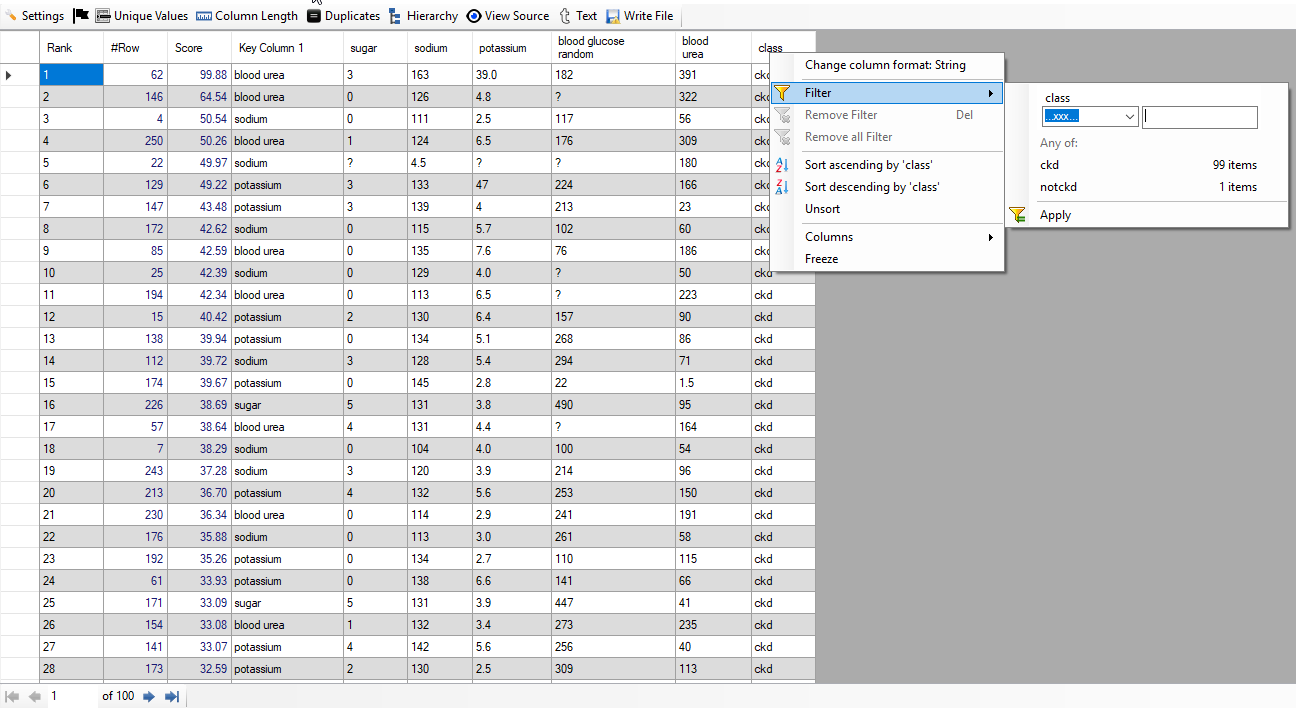Click the filter text input box
The width and height of the screenshot is (1296, 708).
[1199, 117]
